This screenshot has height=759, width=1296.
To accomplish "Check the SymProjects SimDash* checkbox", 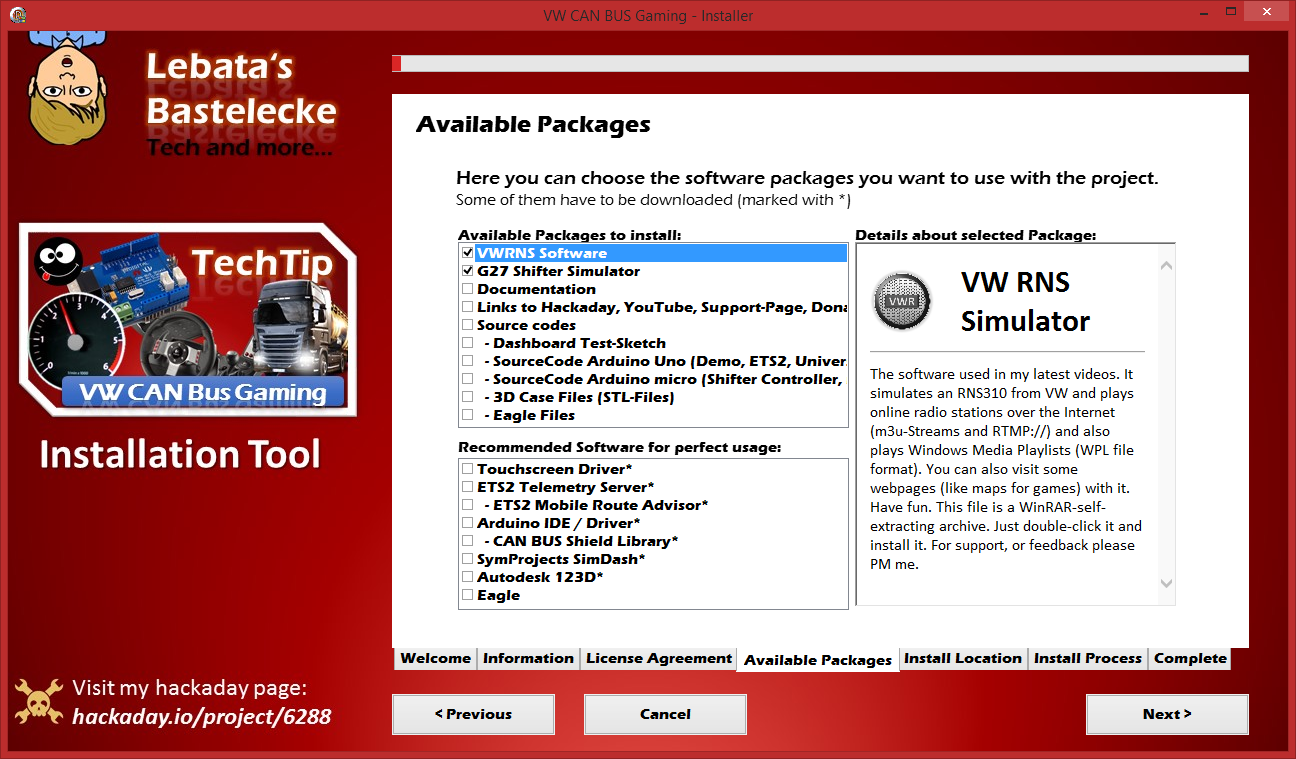I will coord(467,559).
